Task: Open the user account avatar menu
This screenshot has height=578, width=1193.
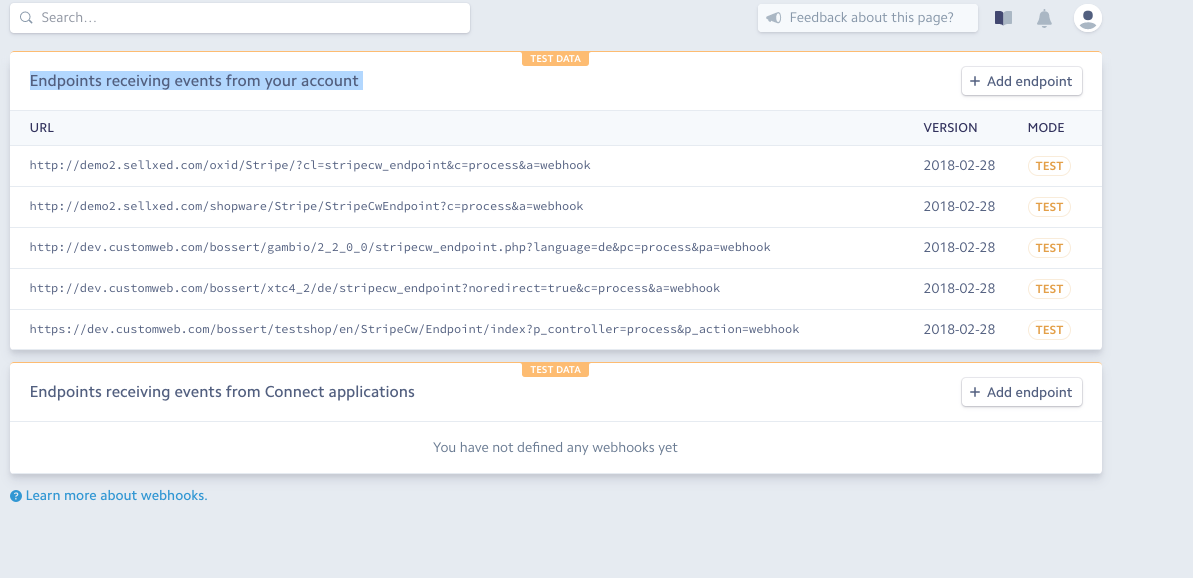Action: click(1088, 17)
